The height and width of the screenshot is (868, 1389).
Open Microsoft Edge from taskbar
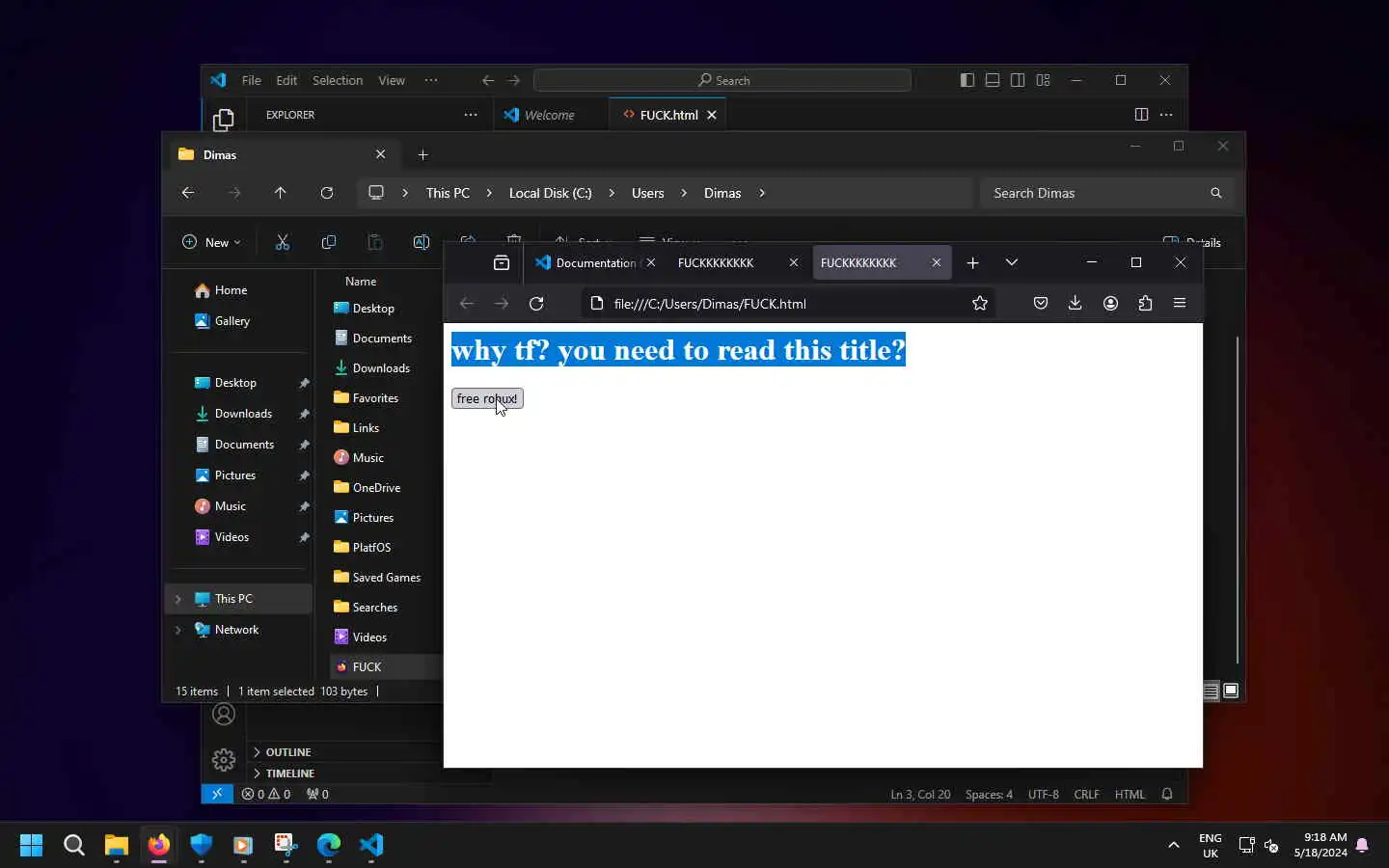329,846
